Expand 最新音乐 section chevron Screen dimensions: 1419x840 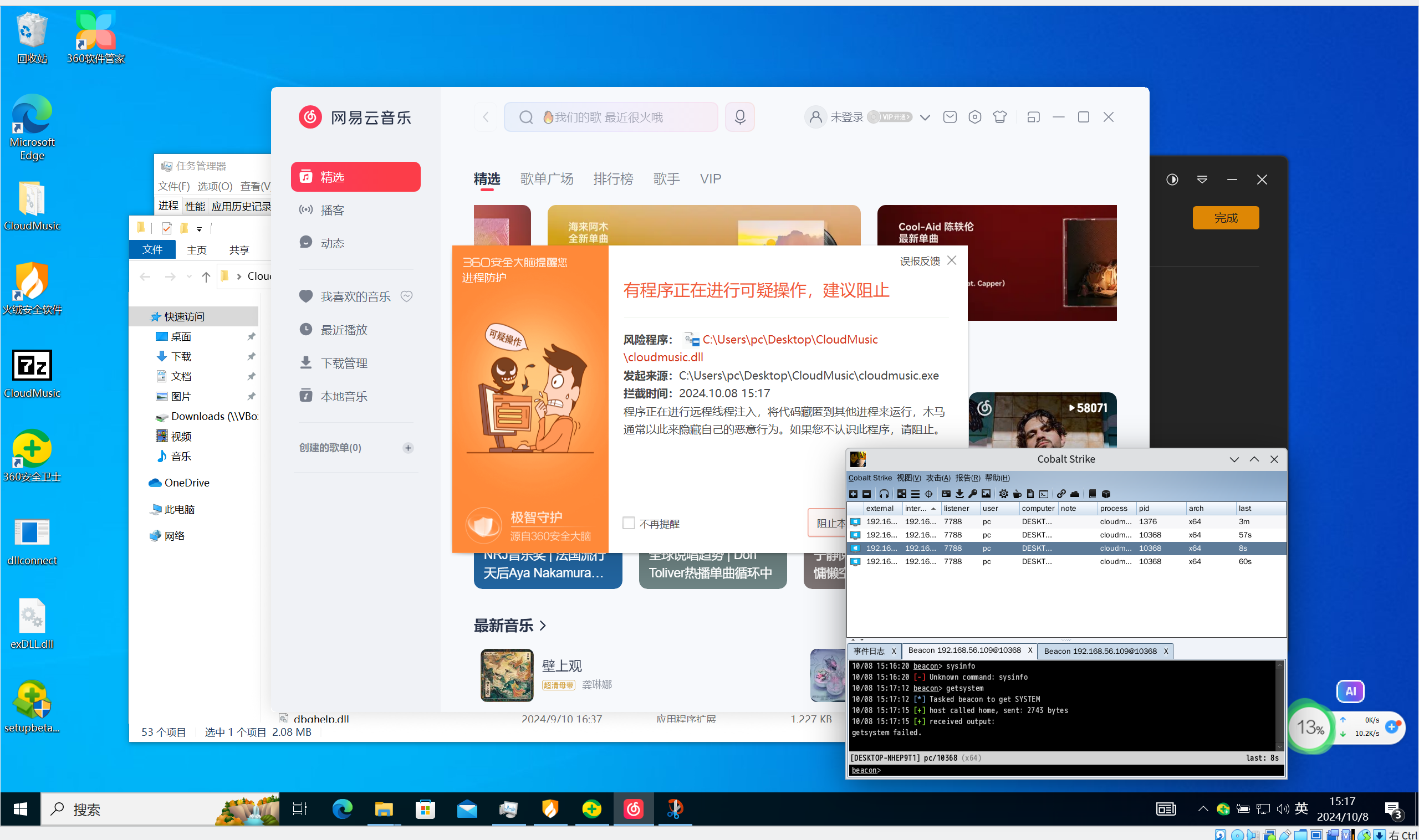(x=543, y=626)
